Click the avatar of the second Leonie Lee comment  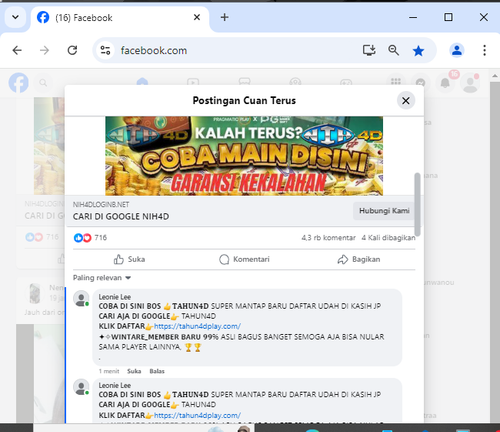(x=81, y=387)
